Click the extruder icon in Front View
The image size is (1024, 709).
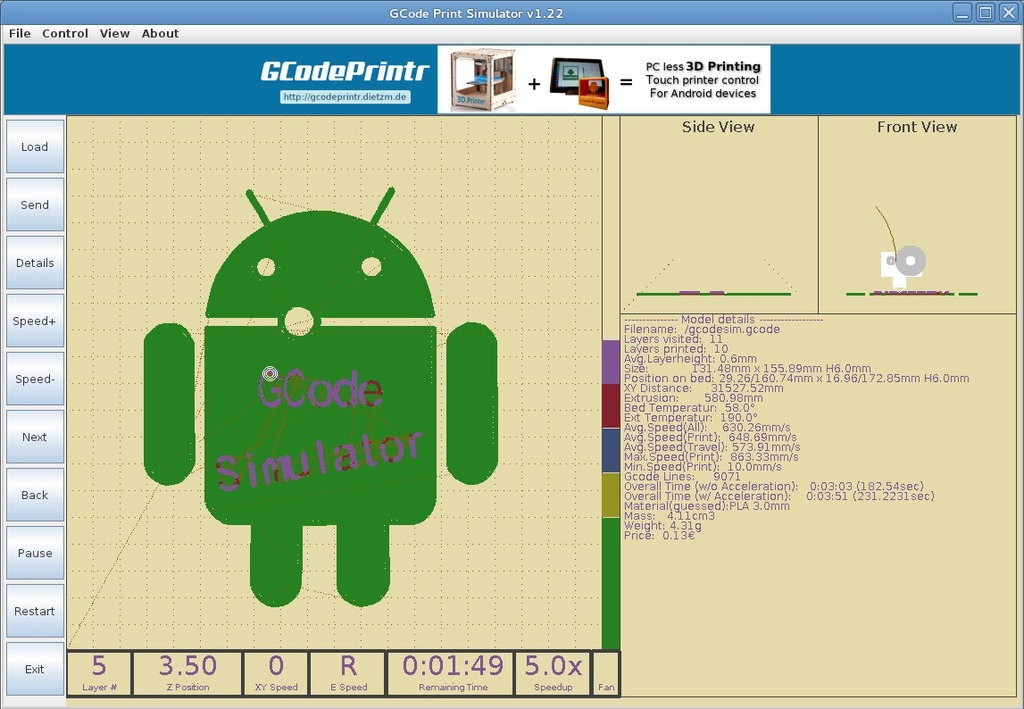tap(903, 266)
